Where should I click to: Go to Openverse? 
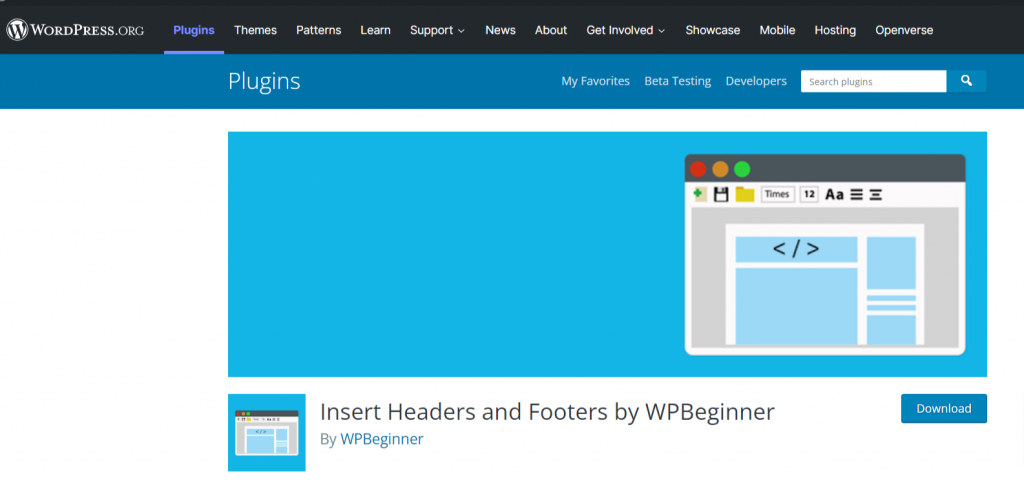point(904,30)
